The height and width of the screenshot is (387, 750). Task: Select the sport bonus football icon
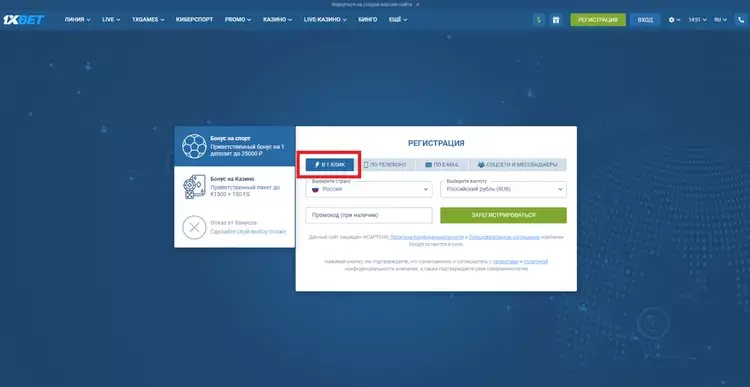tap(194, 146)
